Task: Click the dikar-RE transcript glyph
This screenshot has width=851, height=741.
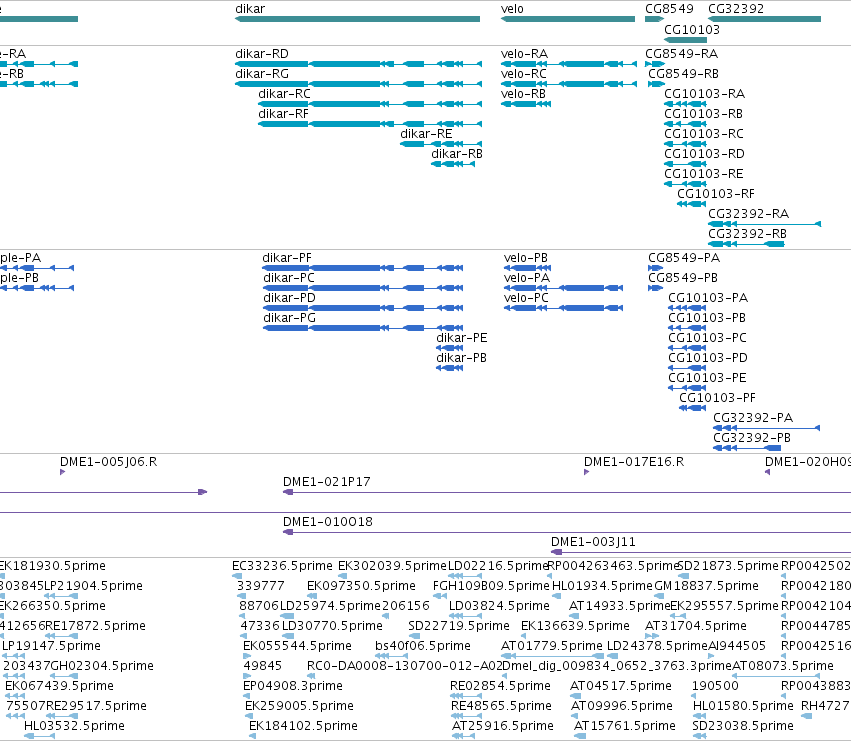Action: click(441, 144)
